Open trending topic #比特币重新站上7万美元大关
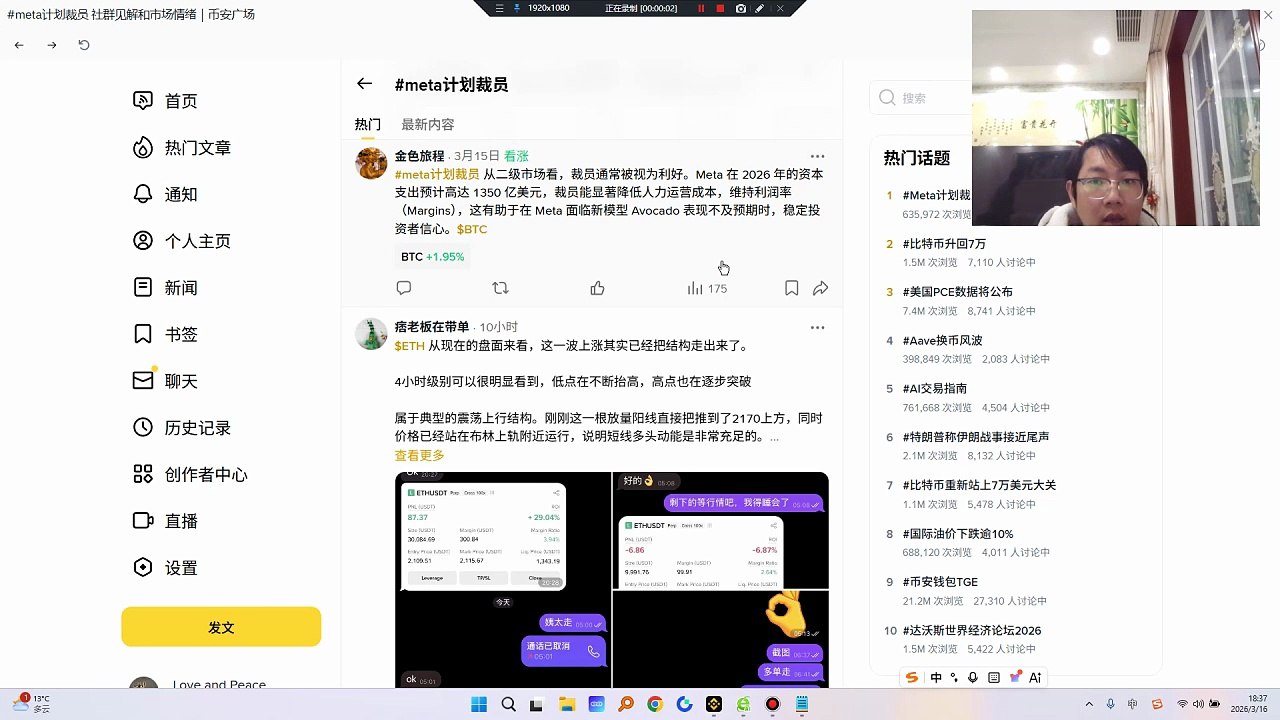 tap(979, 485)
